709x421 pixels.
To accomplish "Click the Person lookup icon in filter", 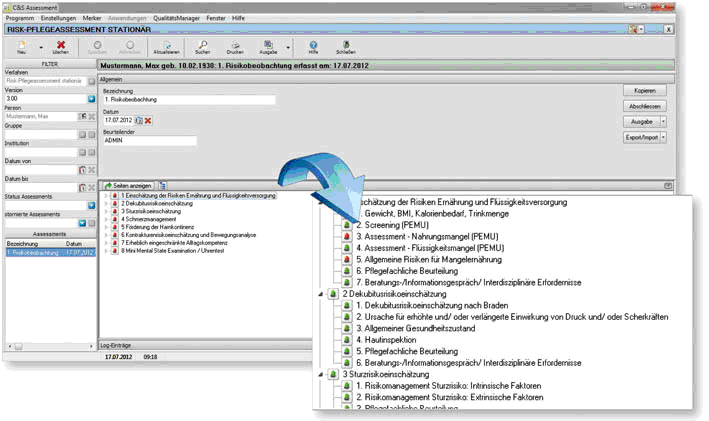I will point(82,117).
